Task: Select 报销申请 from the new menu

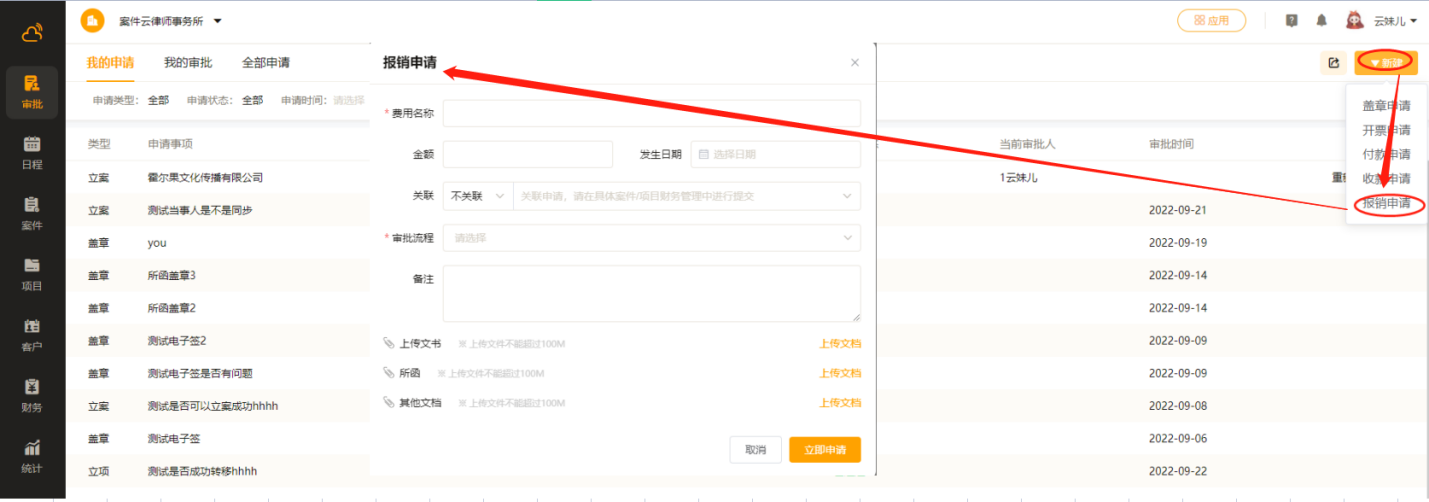Action: coord(1386,203)
